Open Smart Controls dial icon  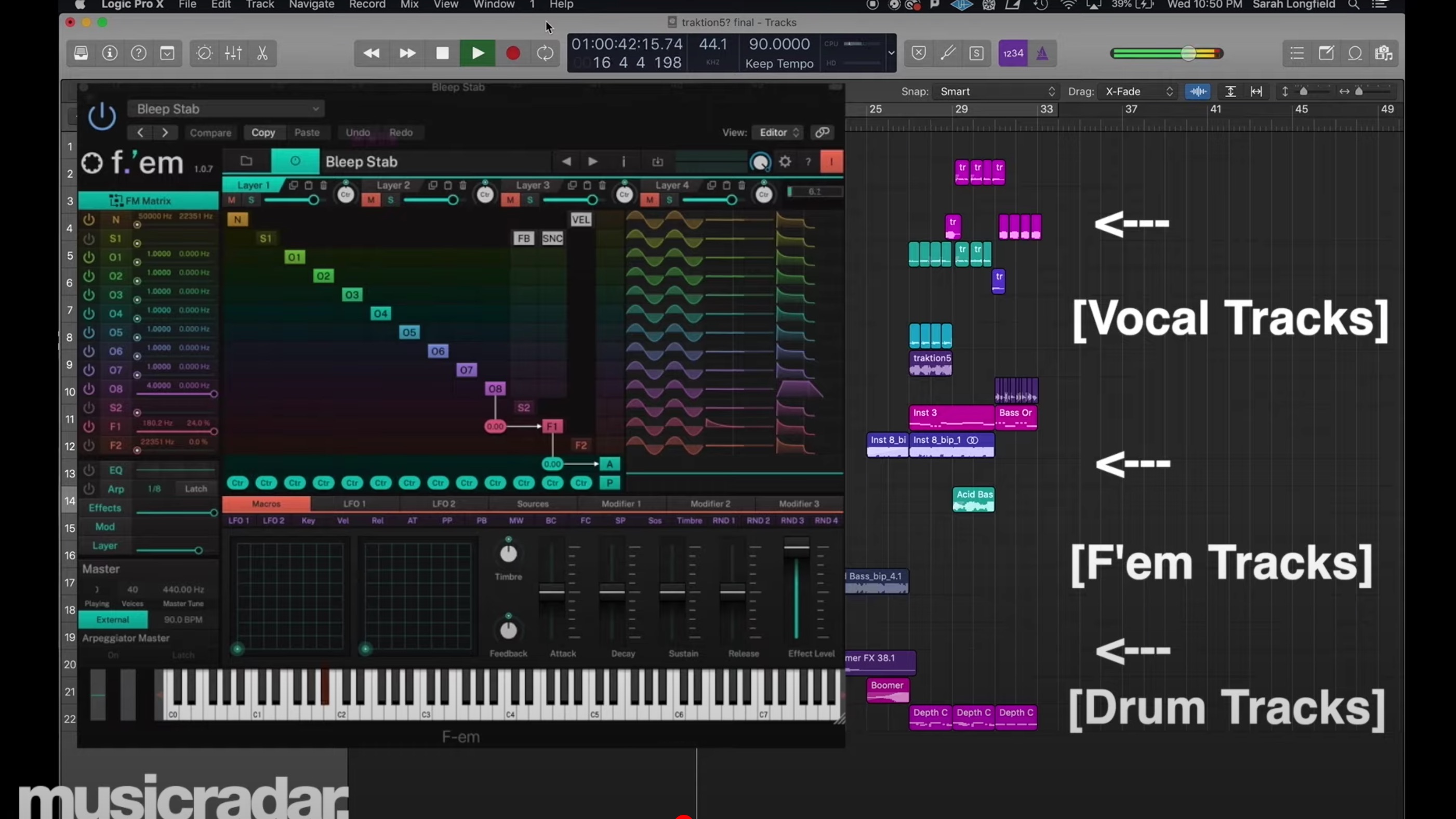204,53
